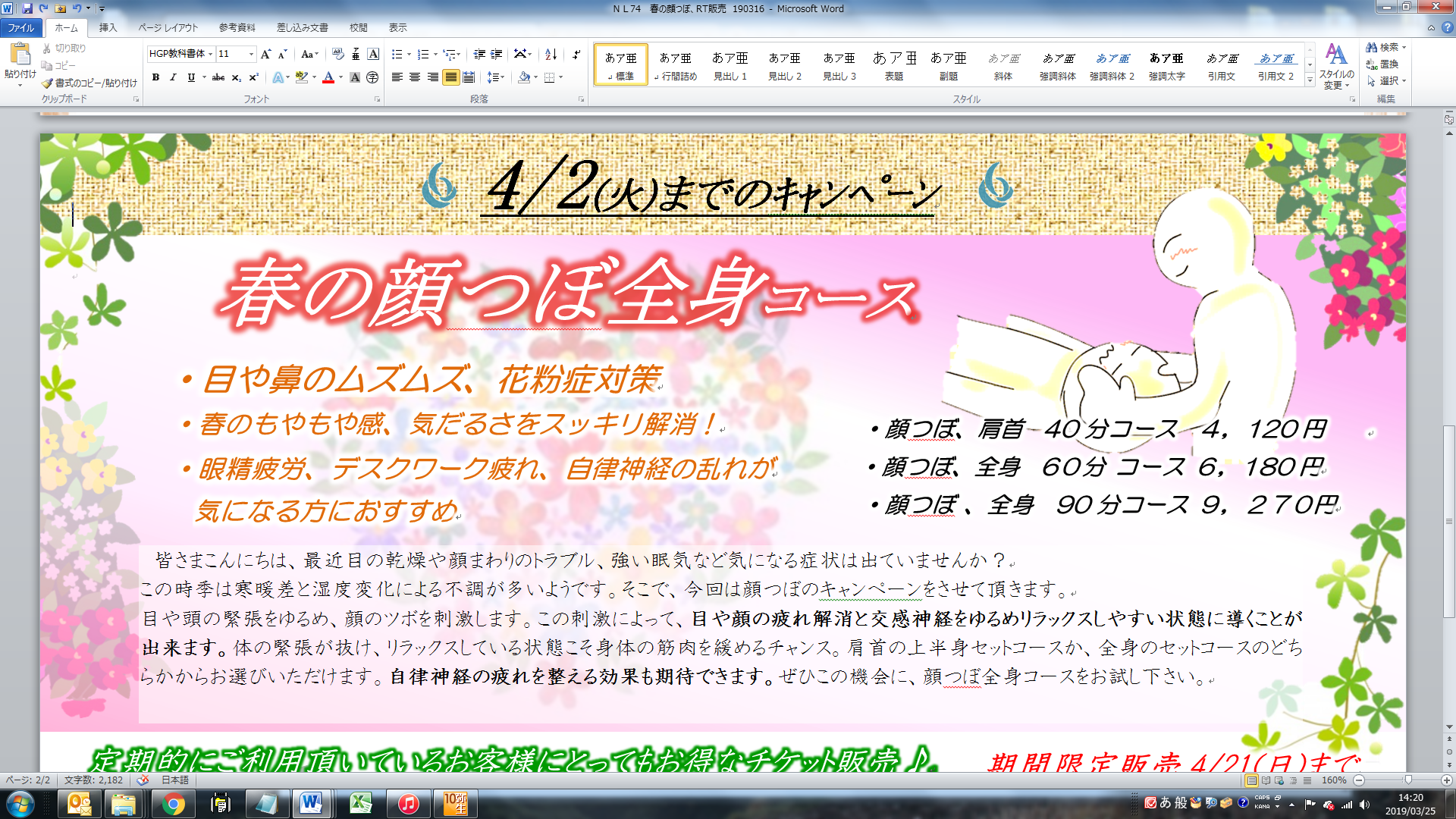Apply the 見出し 1 style
This screenshot has height=819, width=1456.
click(730, 65)
